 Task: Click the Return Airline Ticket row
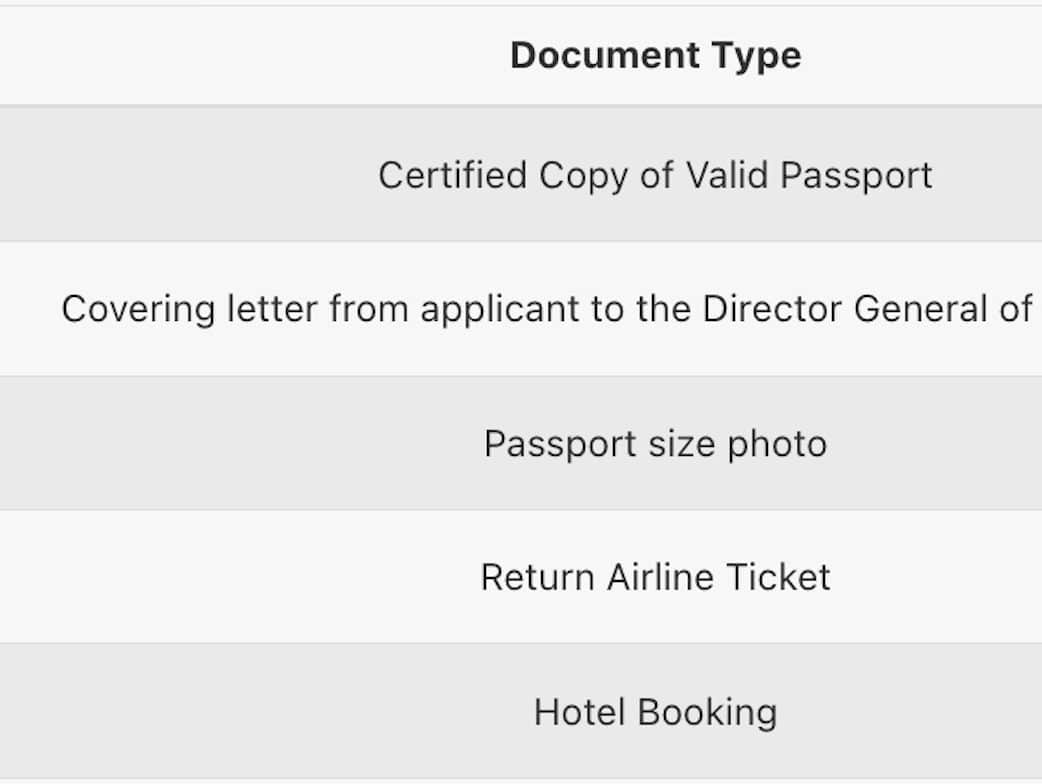click(x=655, y=577)
